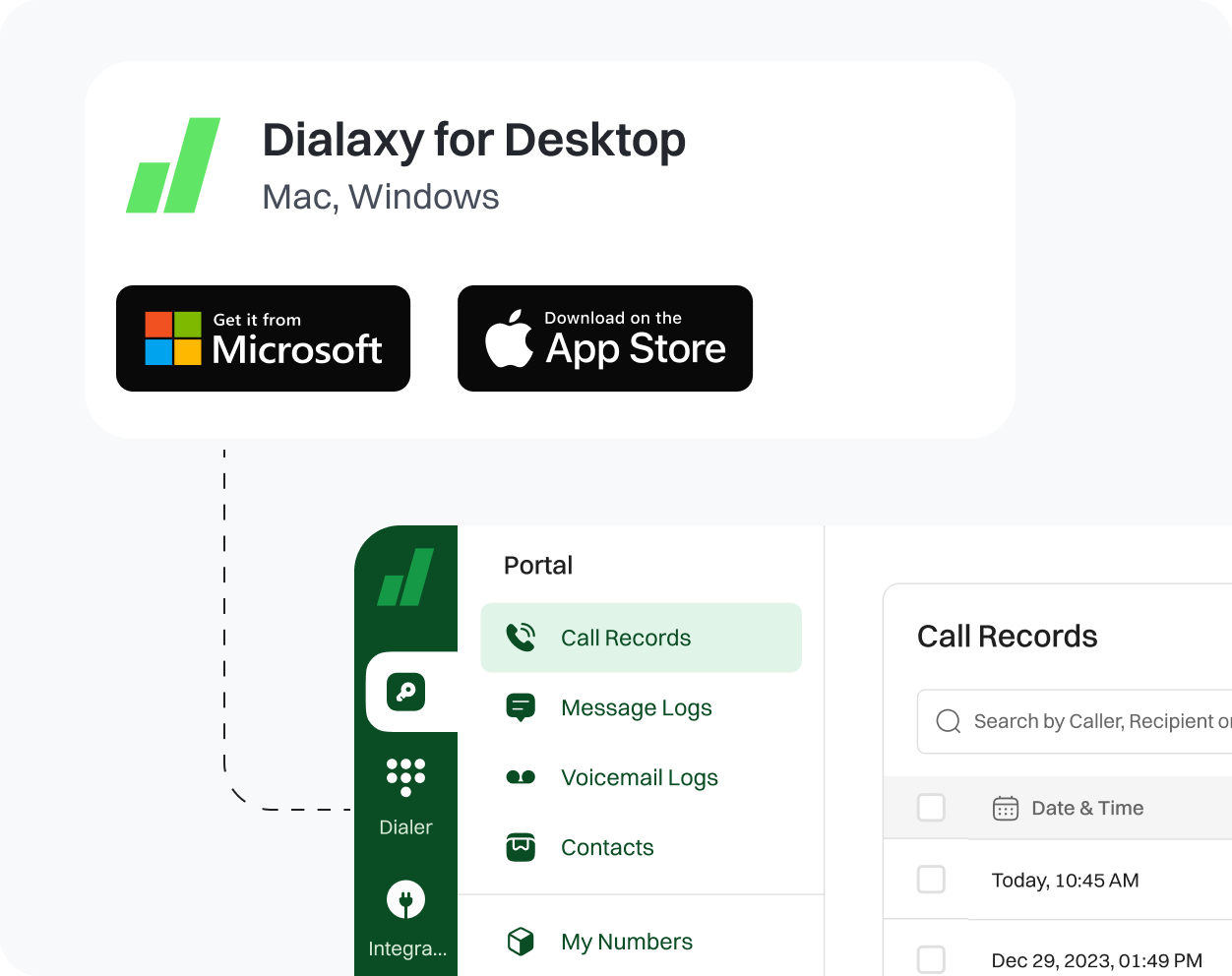Click the Download on the App Store badge
This screenshot has height=976, width=1232.
(x=604, y=337)
